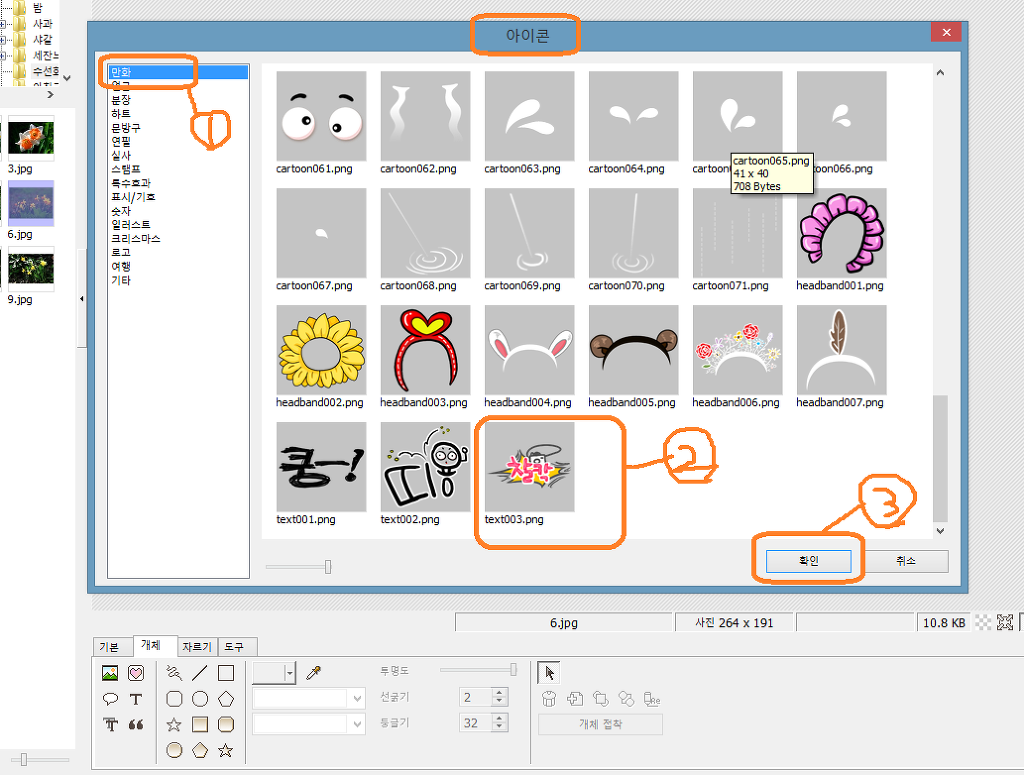
Task: Open the heart icon object tool
Action: (136, 672)
